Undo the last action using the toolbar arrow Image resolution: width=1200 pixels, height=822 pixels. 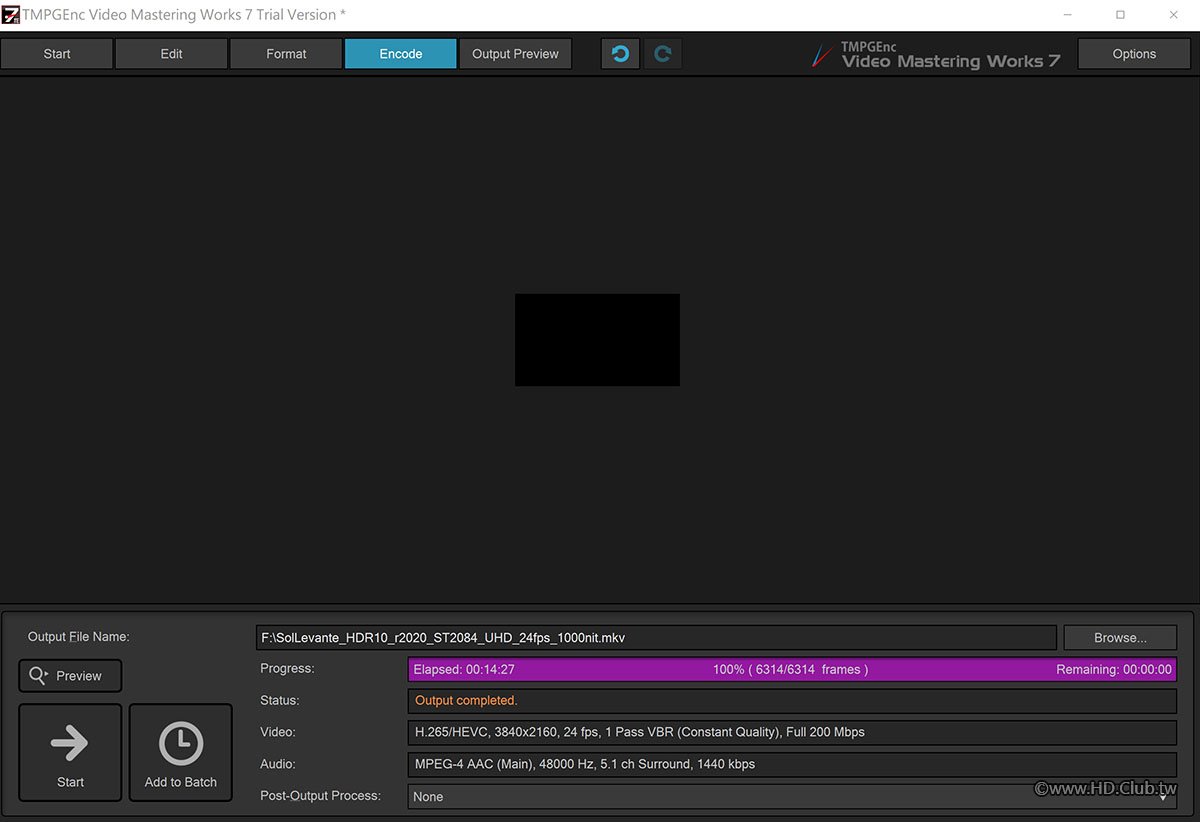tap(620, 54)
